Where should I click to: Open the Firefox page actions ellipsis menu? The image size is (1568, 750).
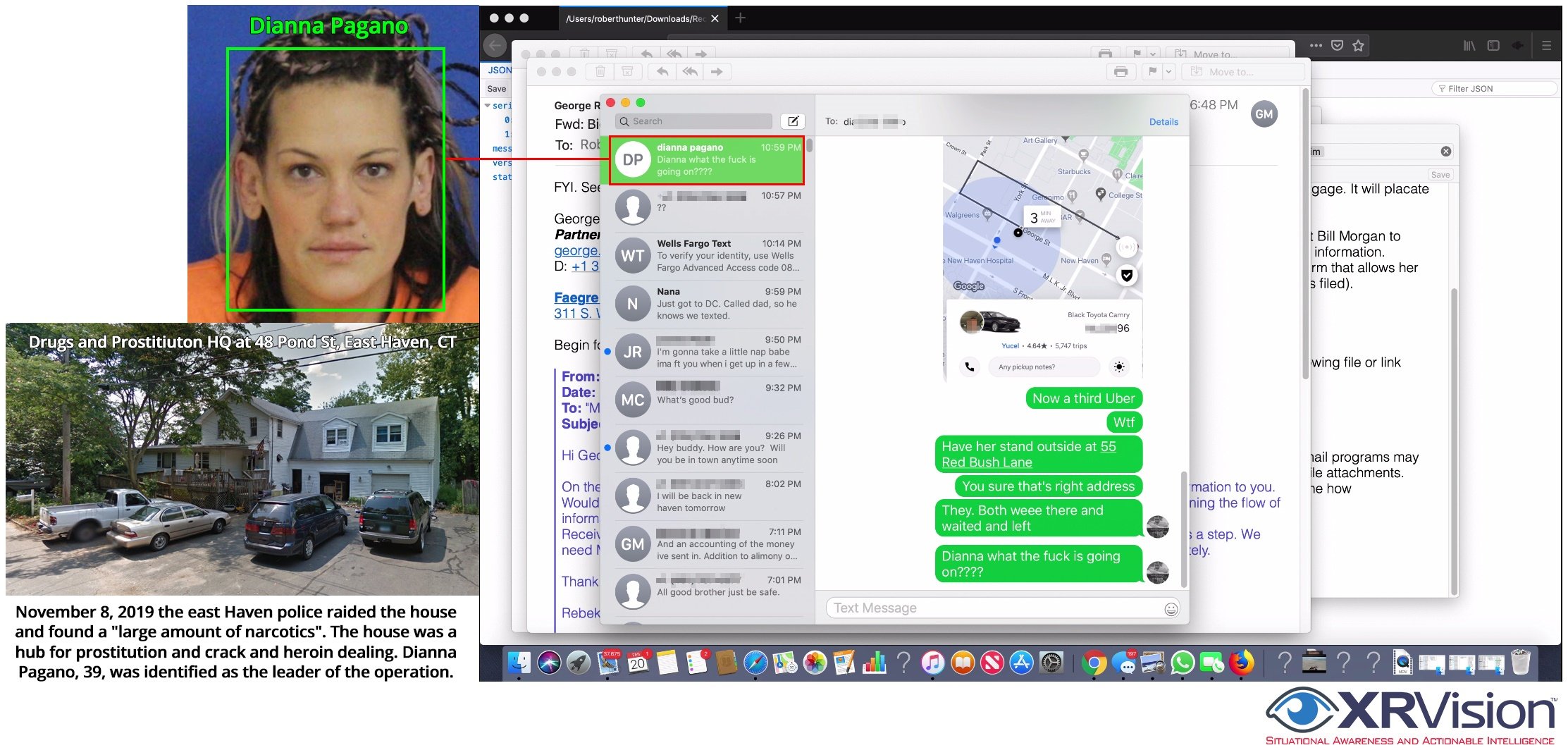coord(1316,46)
